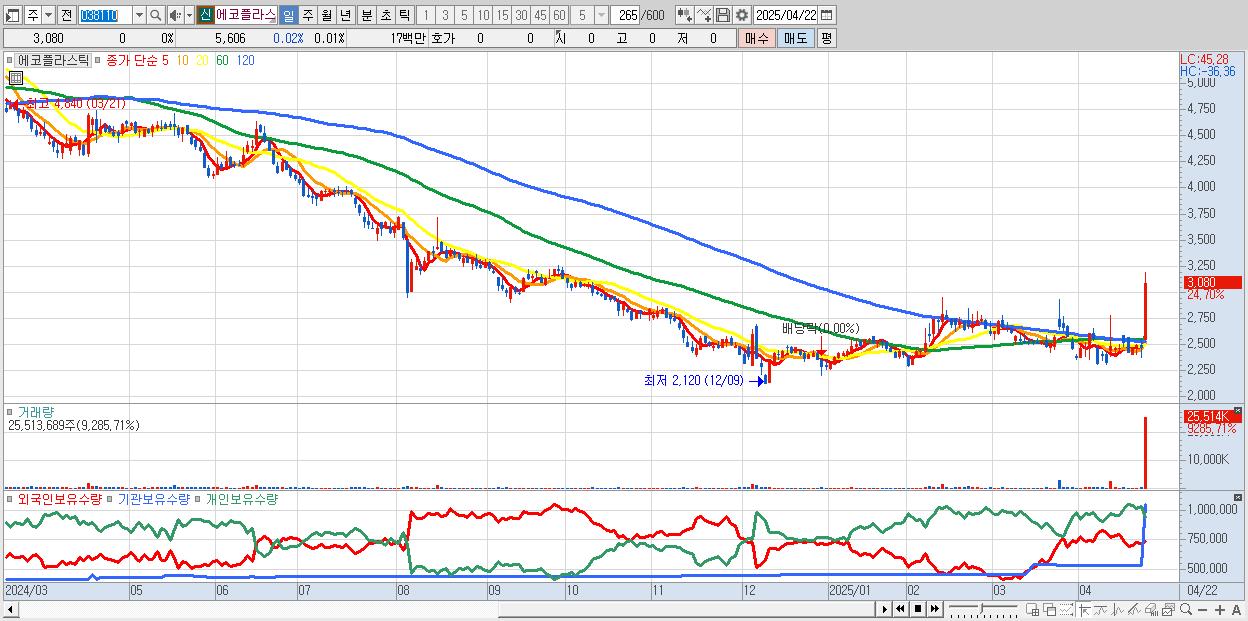Click the save chart floppy icon
The height and width of the screenshot is (621, 1248).
click(x=723, y=15)
